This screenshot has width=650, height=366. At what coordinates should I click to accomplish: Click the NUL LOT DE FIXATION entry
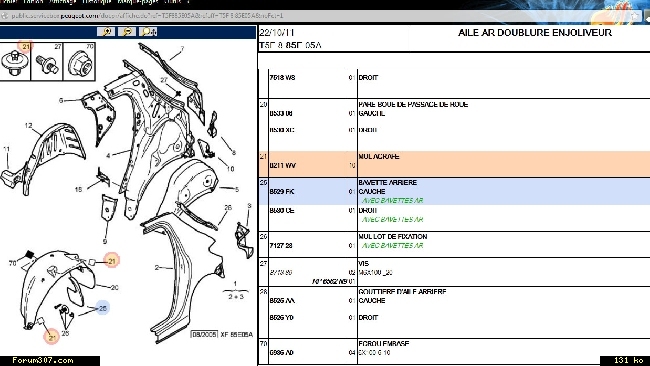tap(393, 237)
